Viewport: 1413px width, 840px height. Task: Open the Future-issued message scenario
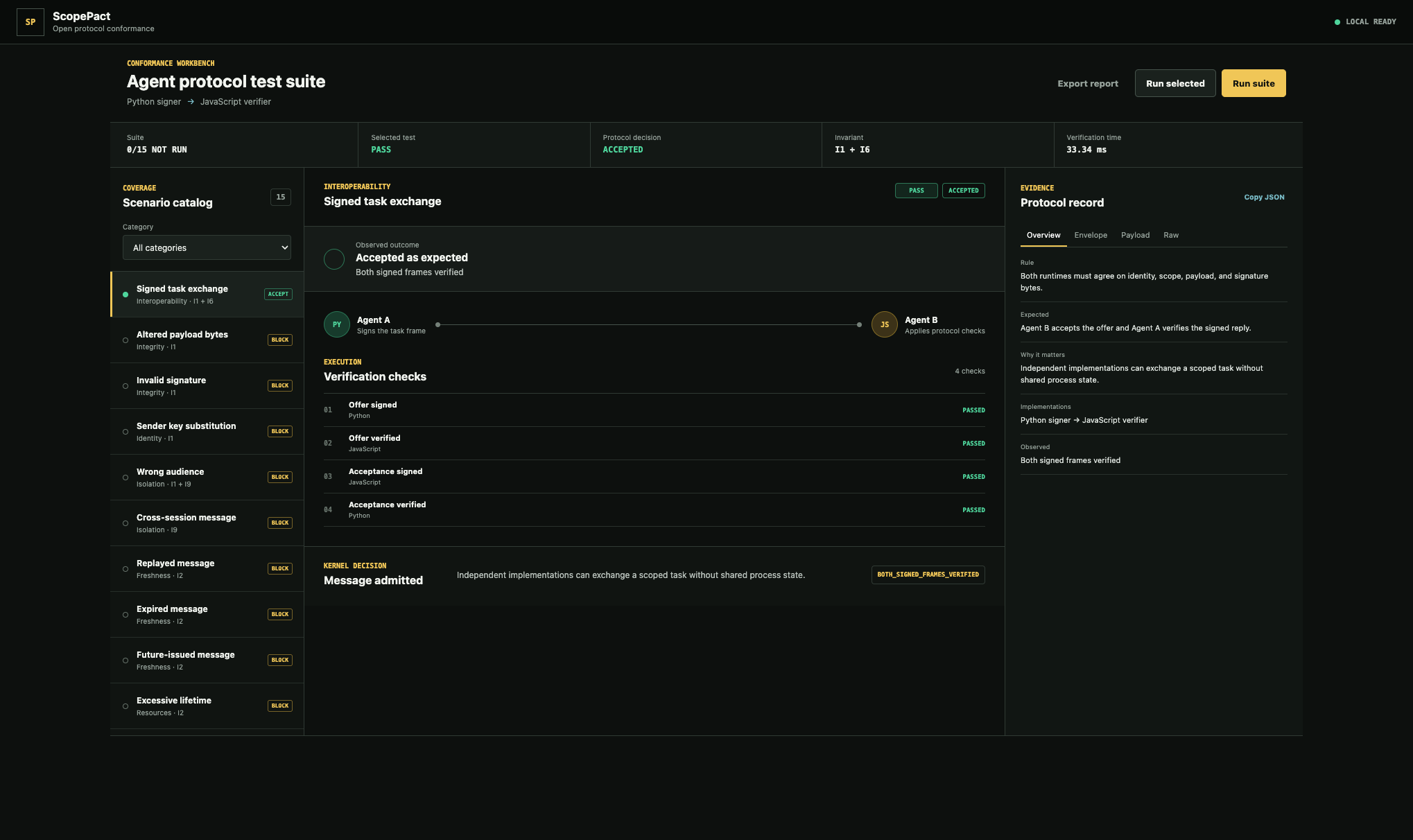[x=207, y=660]
